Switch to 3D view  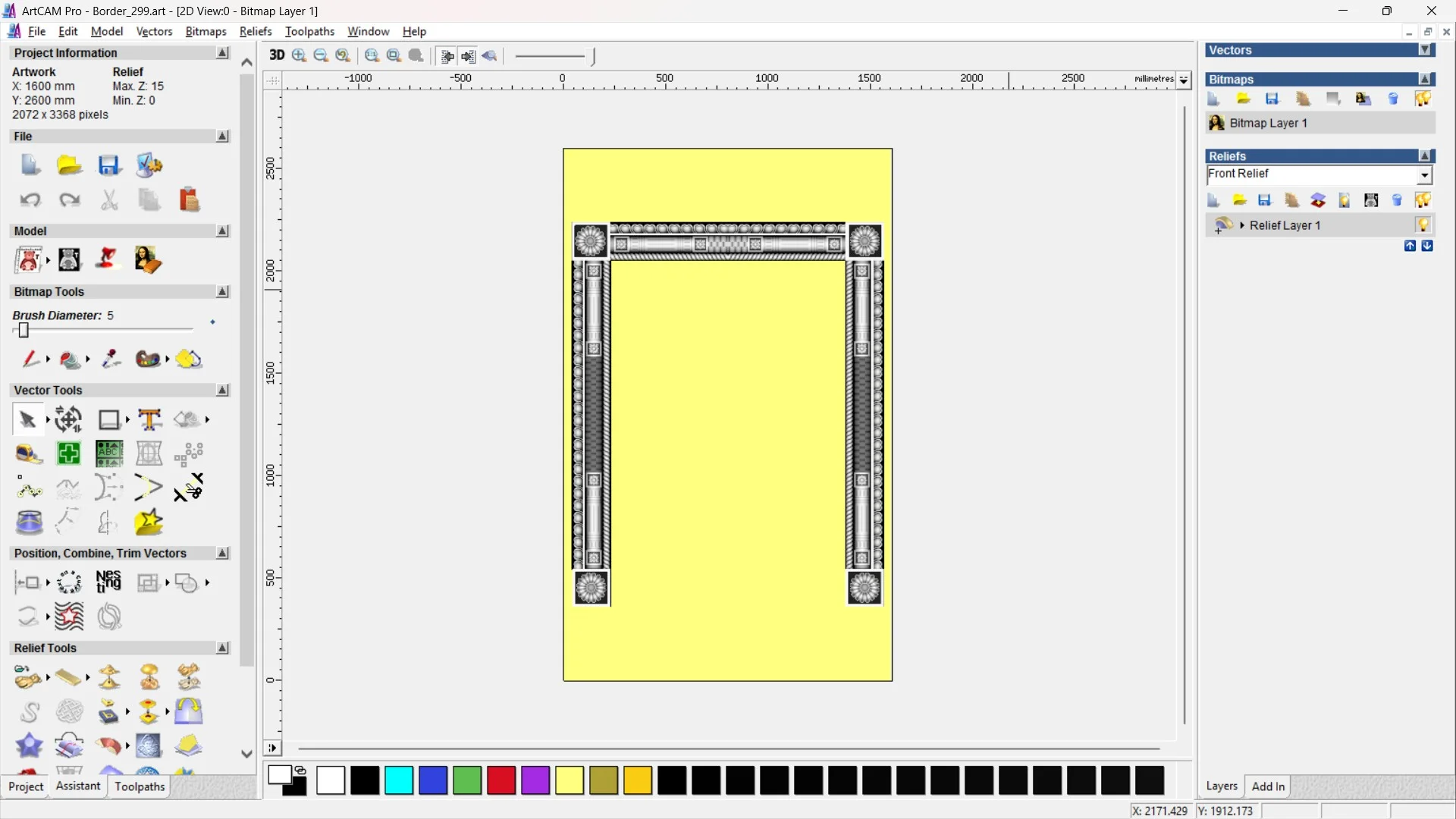point(277,55)
